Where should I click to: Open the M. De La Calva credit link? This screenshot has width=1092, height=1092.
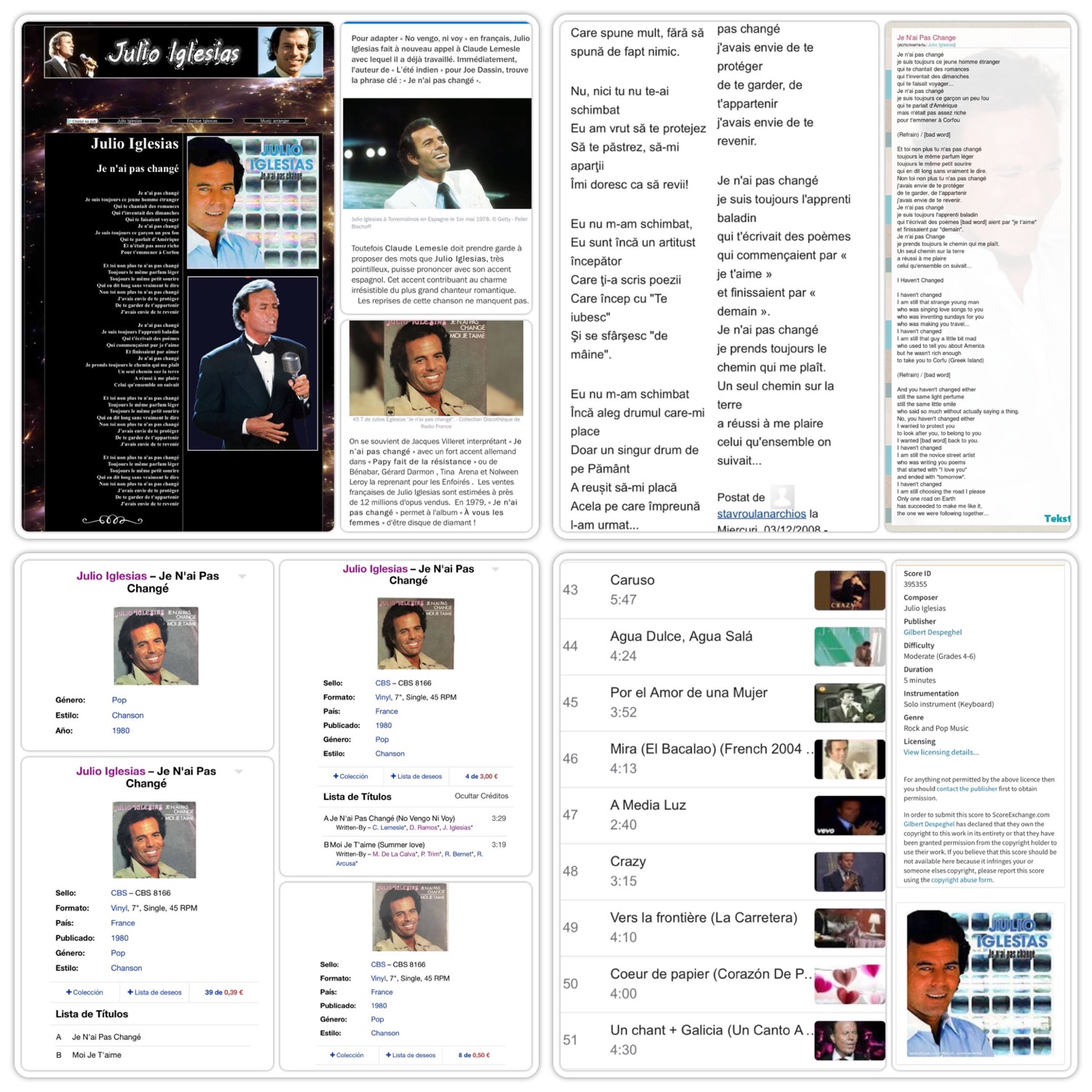pyautogui.click(x=395, y=854)
